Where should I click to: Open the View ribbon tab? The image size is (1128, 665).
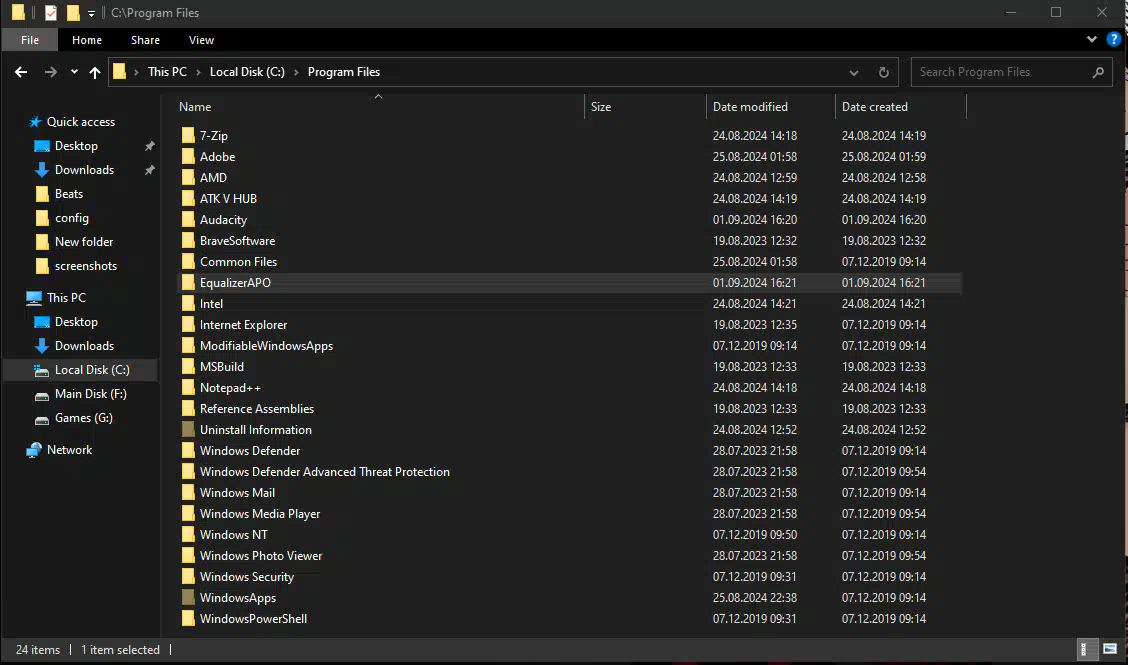click(x=201, y=40)
